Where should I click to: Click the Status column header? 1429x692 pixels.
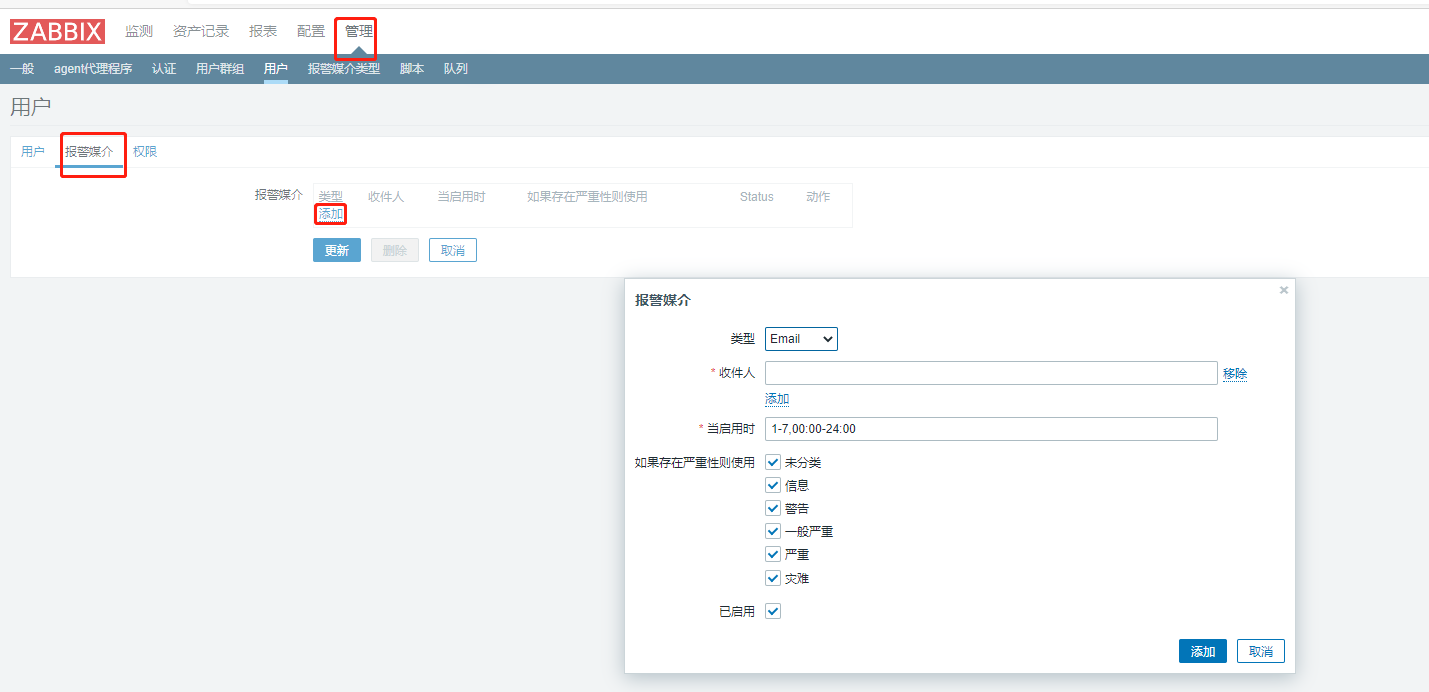(x=757, y=197)
